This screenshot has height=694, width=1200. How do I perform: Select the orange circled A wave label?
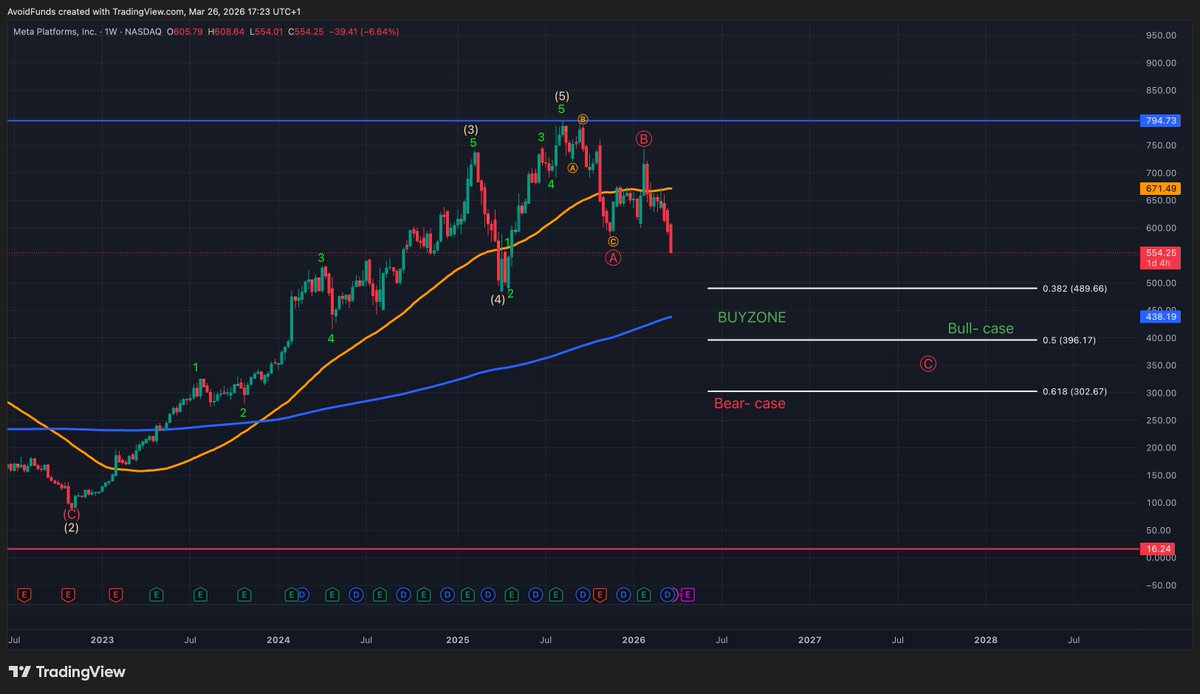[572, 168]
